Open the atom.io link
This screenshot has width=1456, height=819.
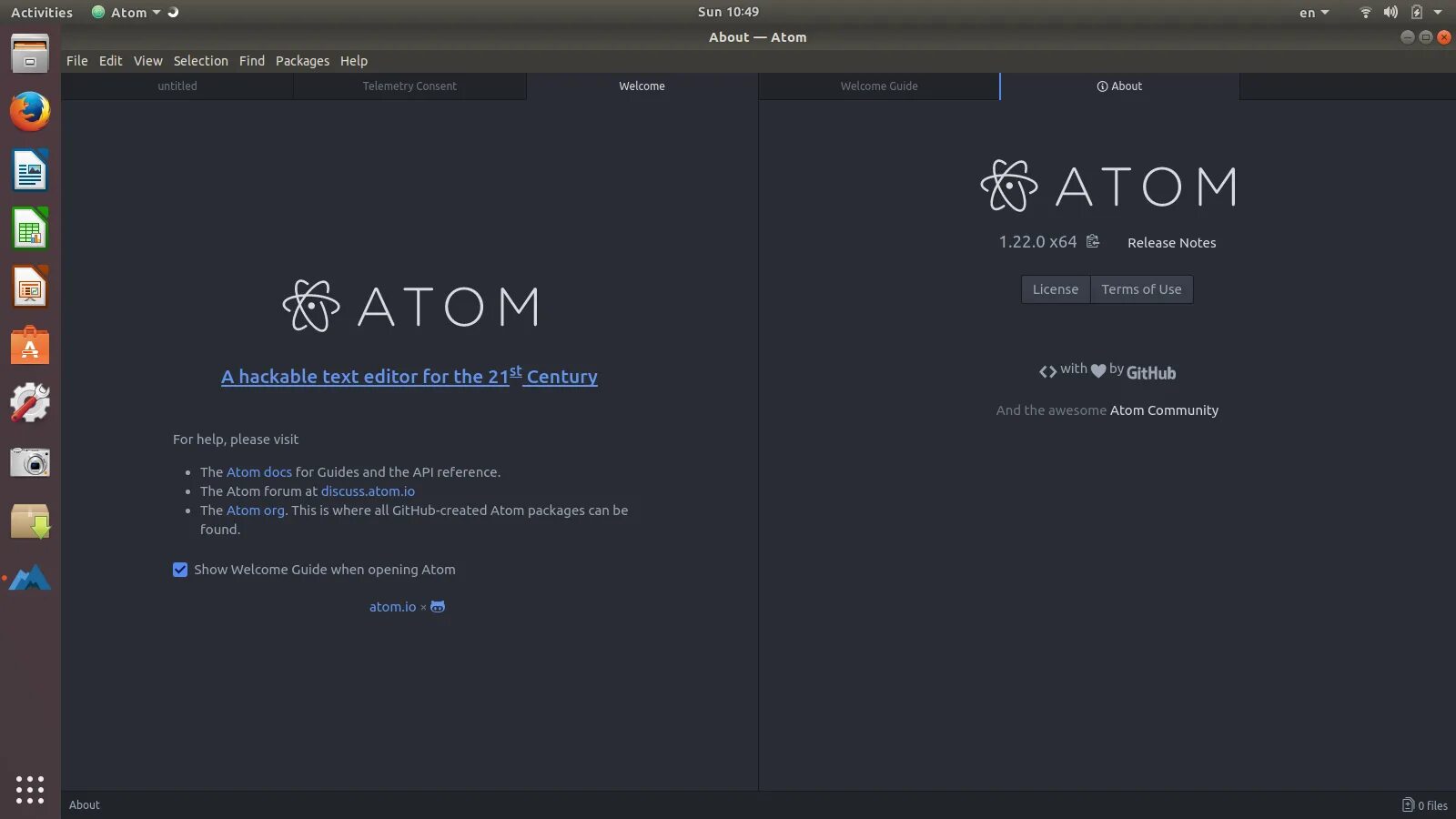pyautogui.click(x=392, y=607)
